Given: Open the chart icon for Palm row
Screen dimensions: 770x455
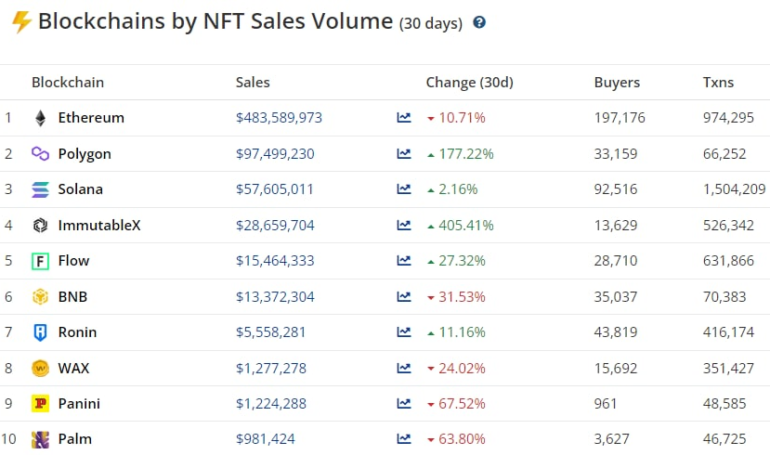Looking at the screenshot, I should tap(404, 439).
